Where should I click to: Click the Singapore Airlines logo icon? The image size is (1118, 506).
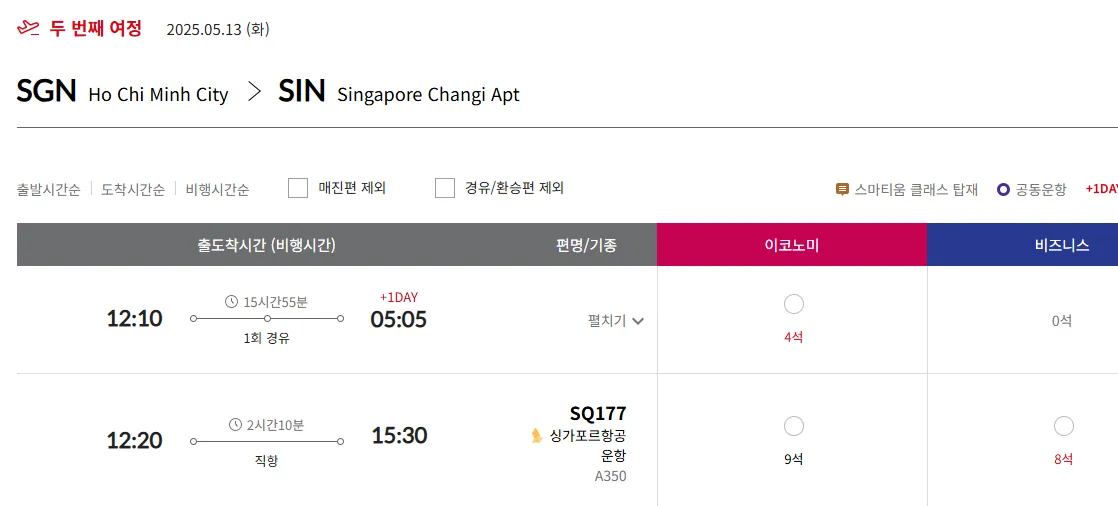click(537, 435)
